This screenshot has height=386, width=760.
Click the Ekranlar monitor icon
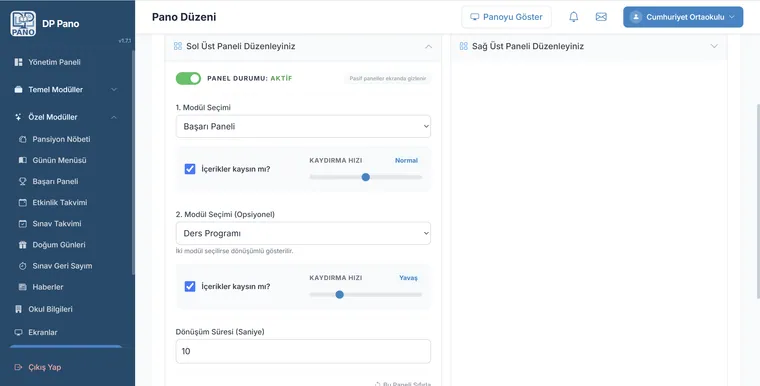(x=18, y=332)
